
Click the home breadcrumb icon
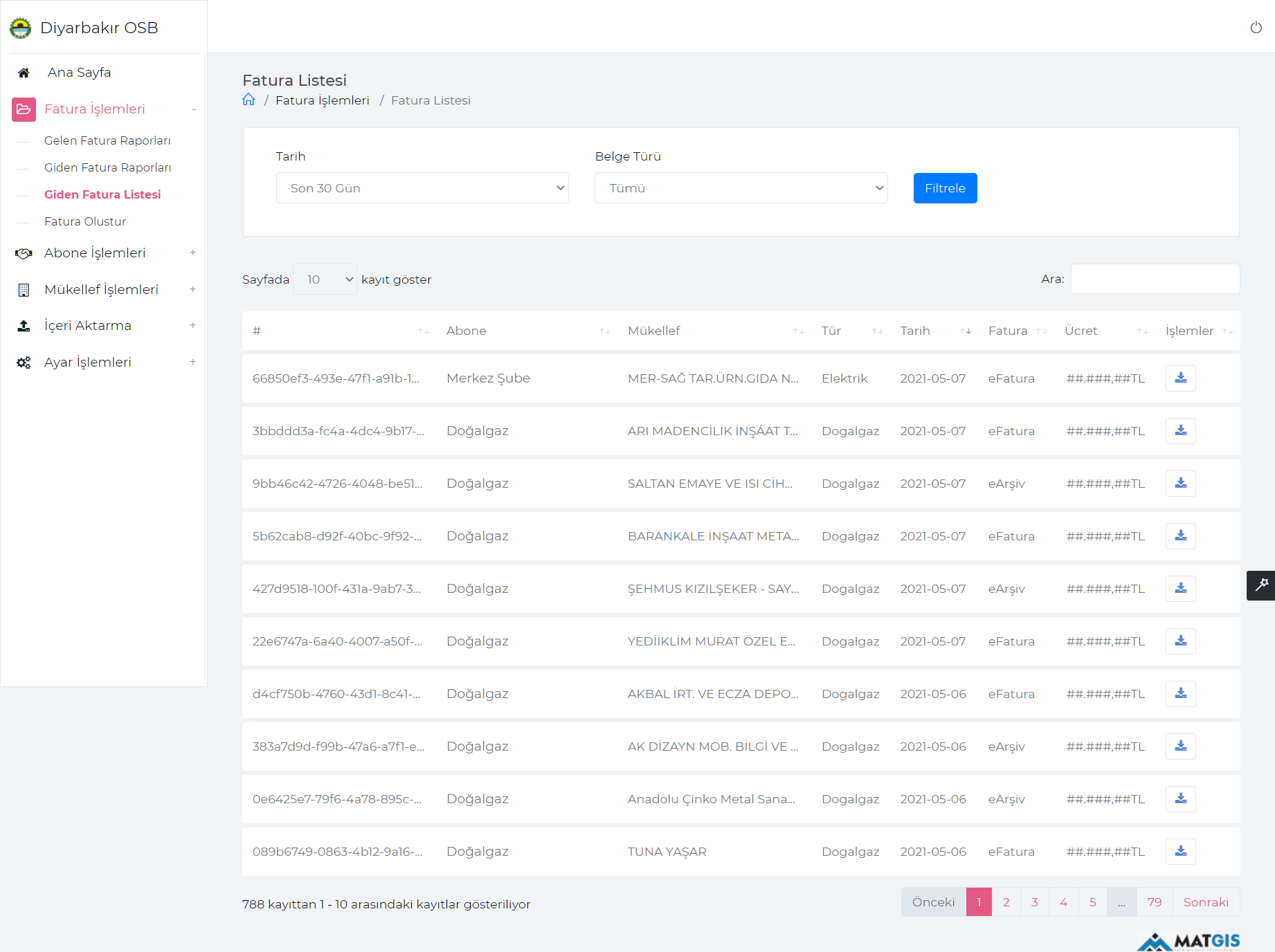[x=248, y=100]
